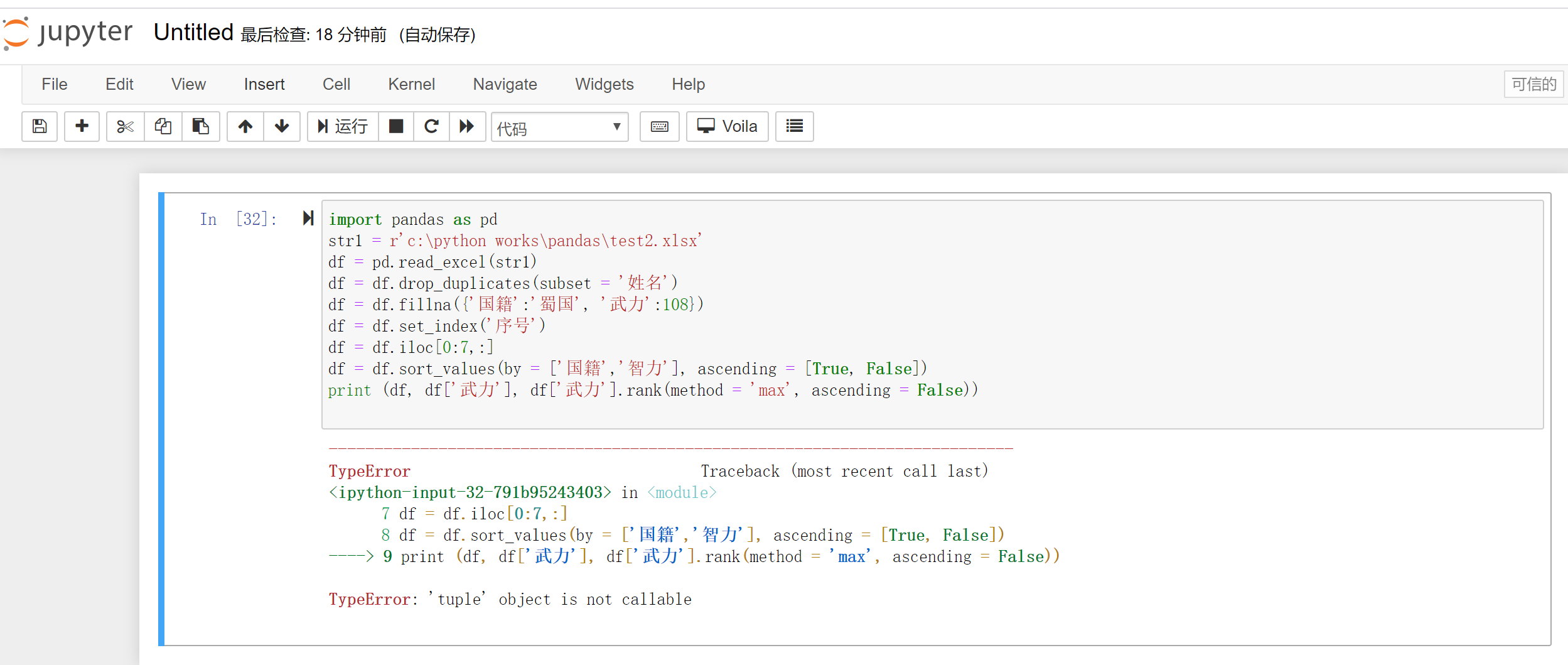Paste cell below using the clipboard icon
1568x665 pixels.
coord(201,127)
